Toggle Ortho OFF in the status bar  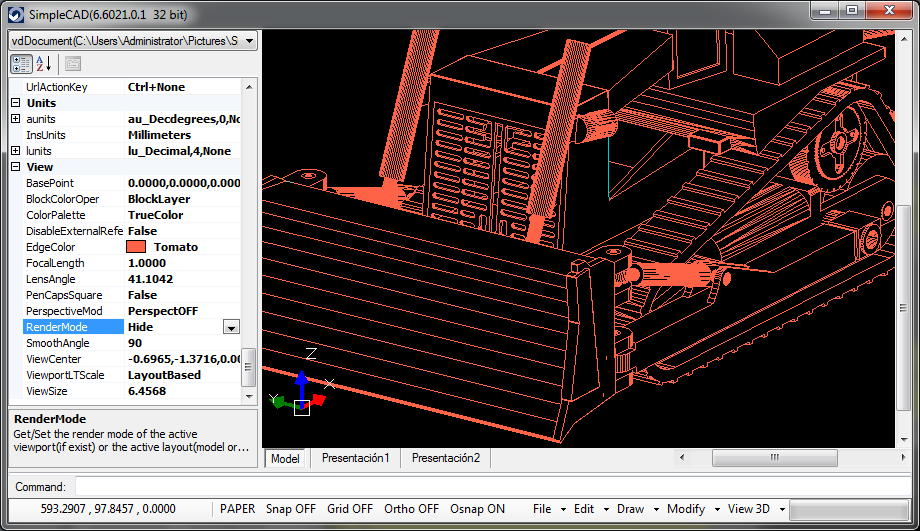tap(411, 509)
